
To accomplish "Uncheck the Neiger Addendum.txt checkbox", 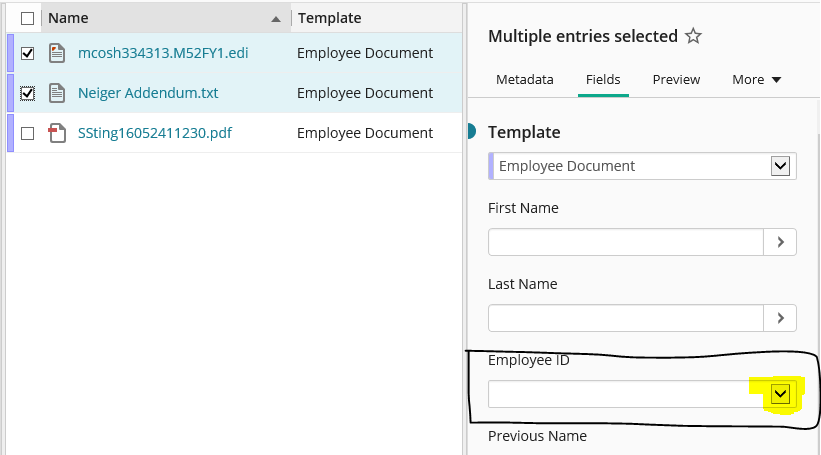I will click(28, 93).
